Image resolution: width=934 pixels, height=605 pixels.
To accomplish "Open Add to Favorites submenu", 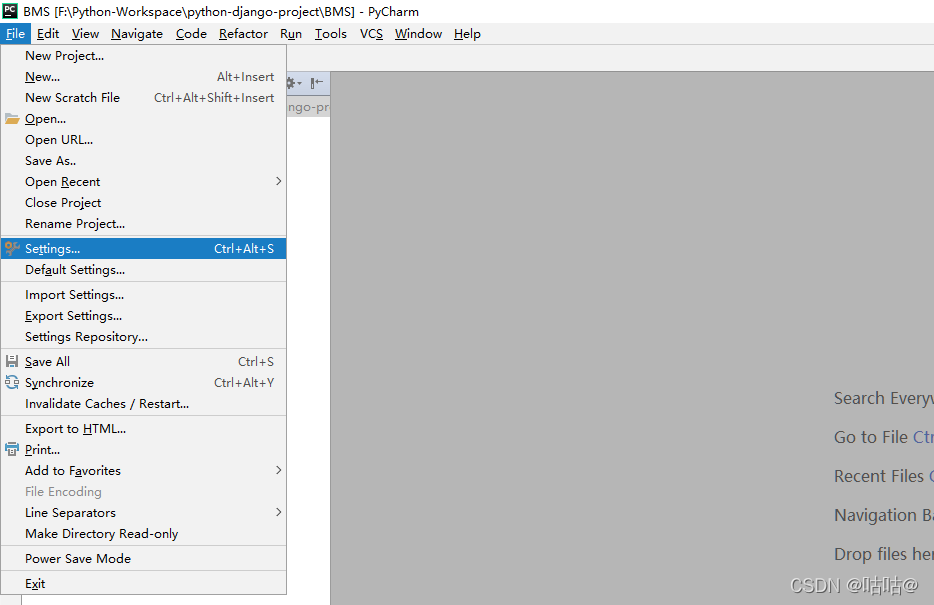I will pyautogui.click(x=144, y=470).
